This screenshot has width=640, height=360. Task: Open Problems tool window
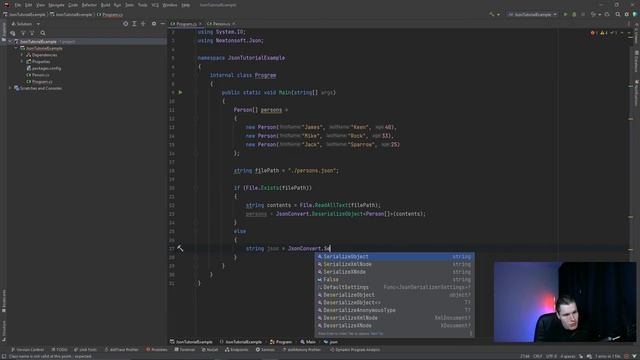(157, 350)
